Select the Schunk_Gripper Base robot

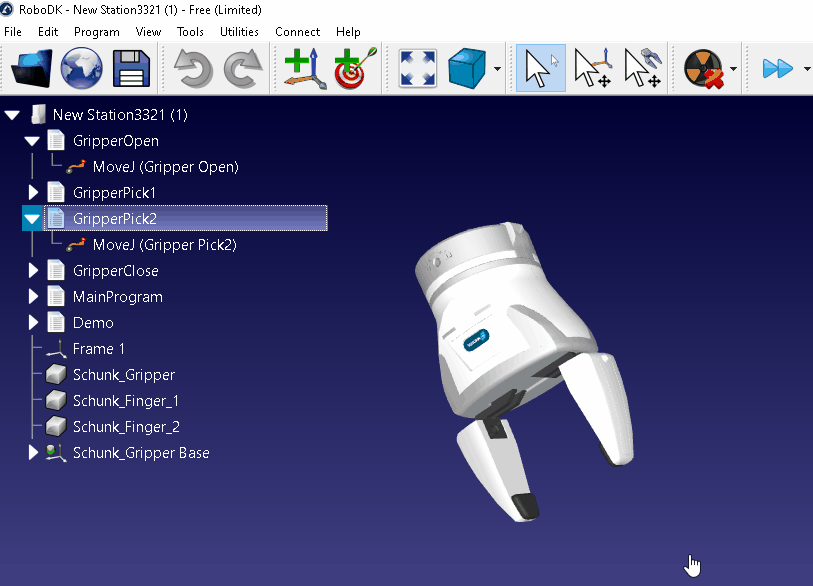pos(141,452)
